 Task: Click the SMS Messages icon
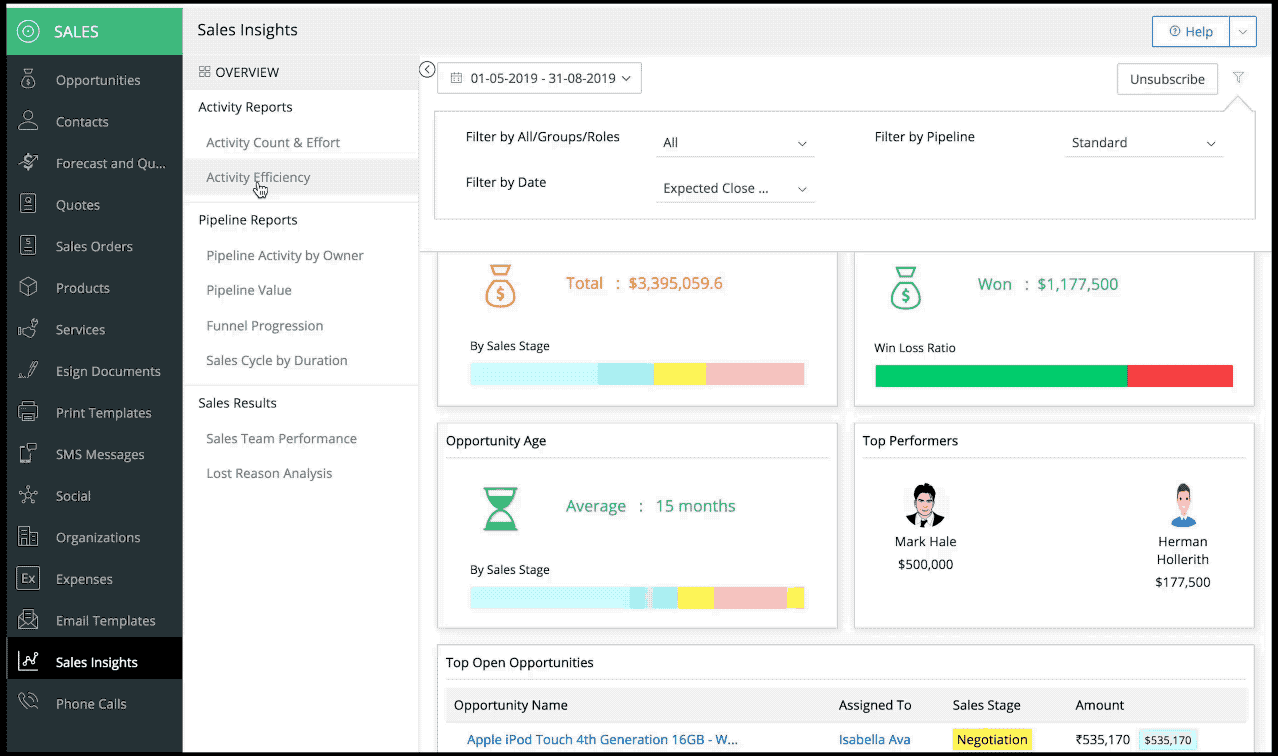(27, 454)
